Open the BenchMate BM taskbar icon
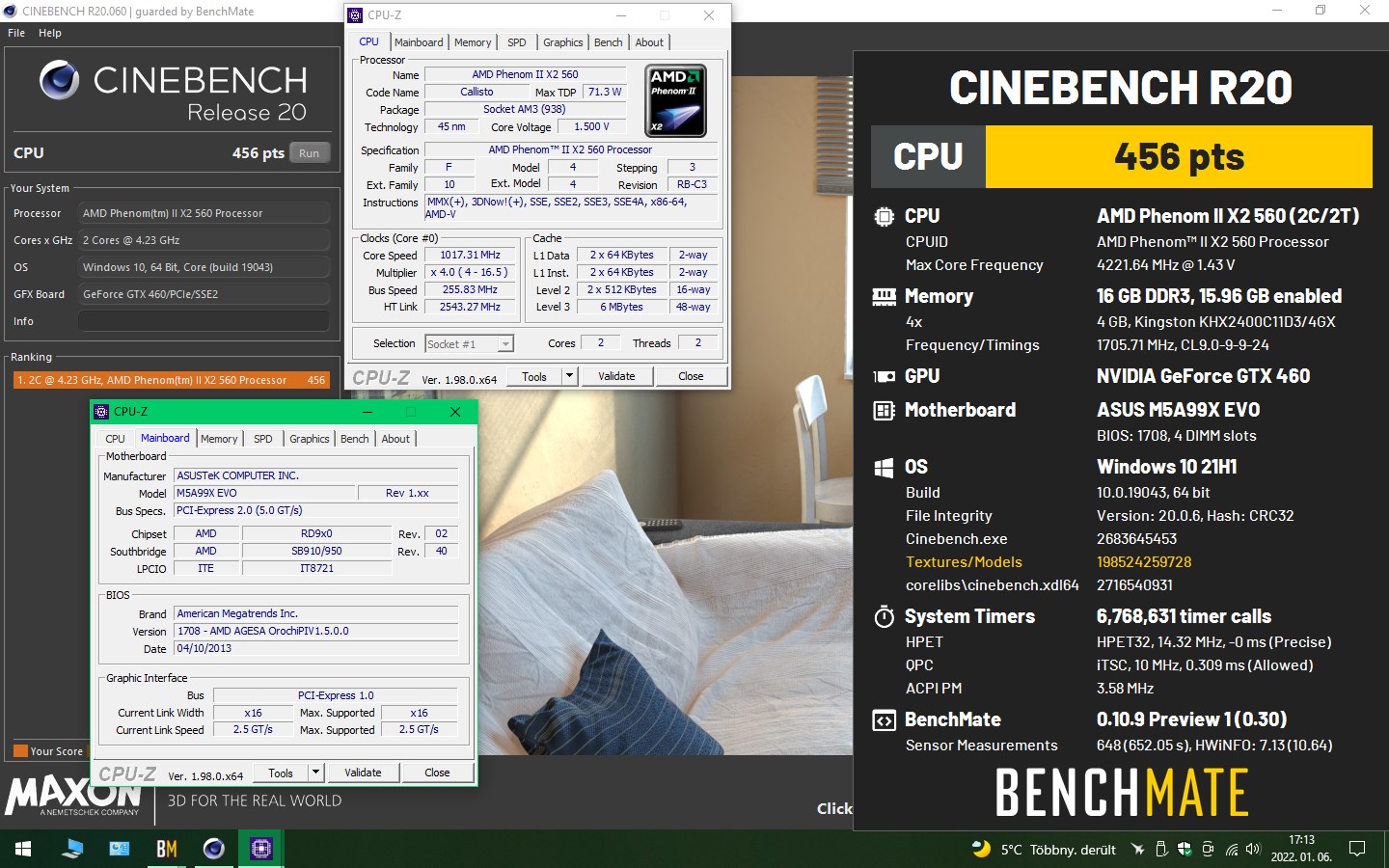Screen dimensions: 1389x868 click(x=167, y=849)
